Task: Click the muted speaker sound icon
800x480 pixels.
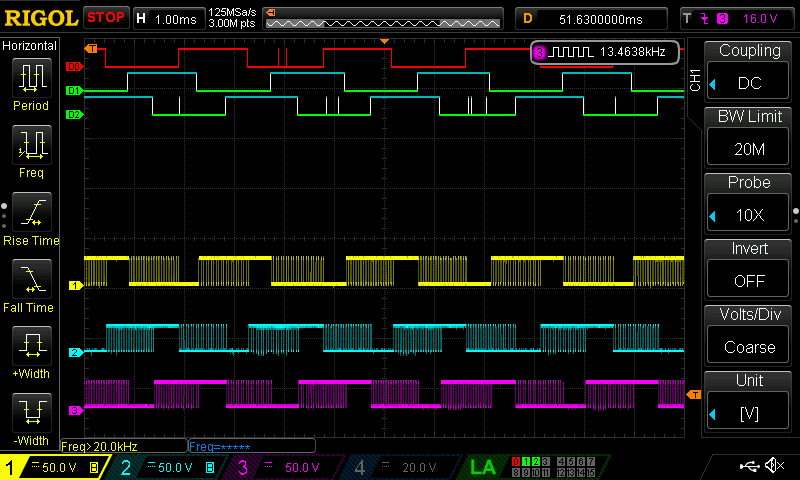Action: point(775,465)
